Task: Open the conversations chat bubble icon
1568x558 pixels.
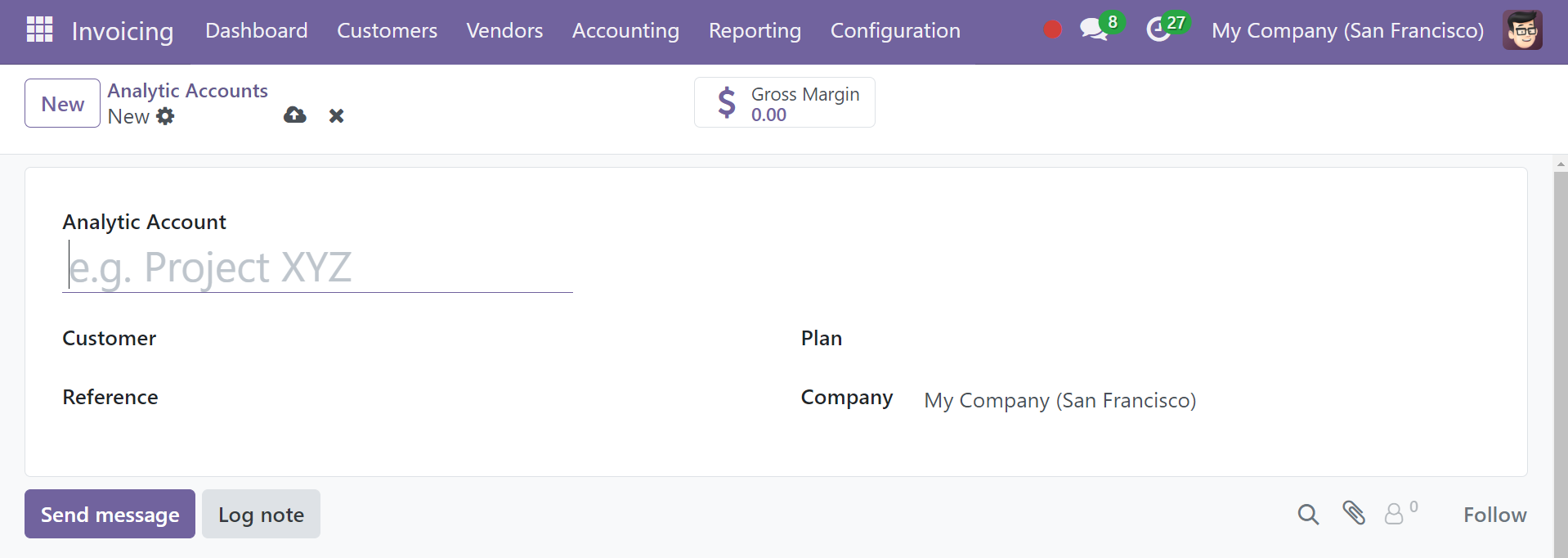Action: pyautogui.click(x=1093, y=29)
